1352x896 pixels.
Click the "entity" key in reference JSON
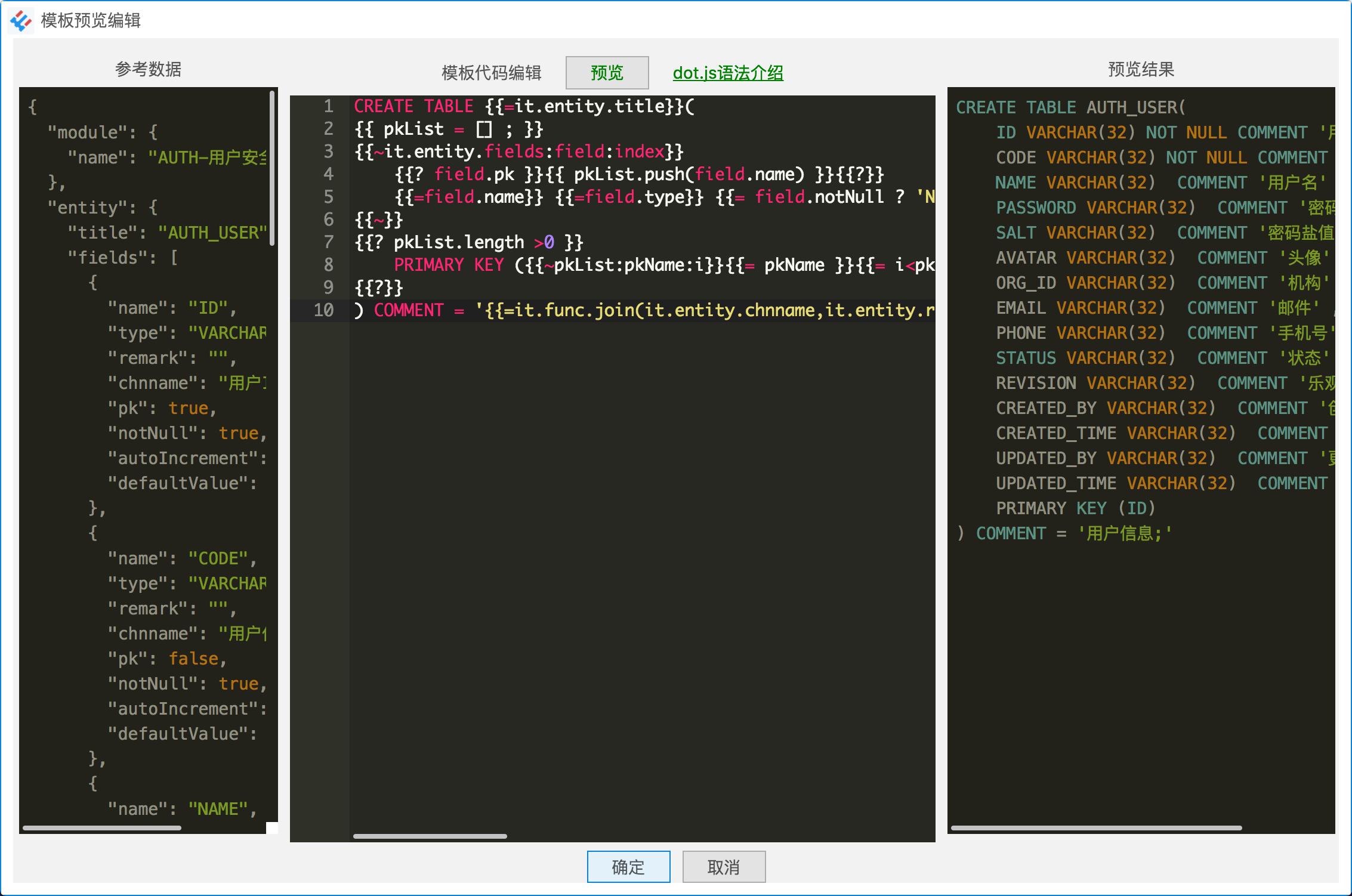coord(82,208)
